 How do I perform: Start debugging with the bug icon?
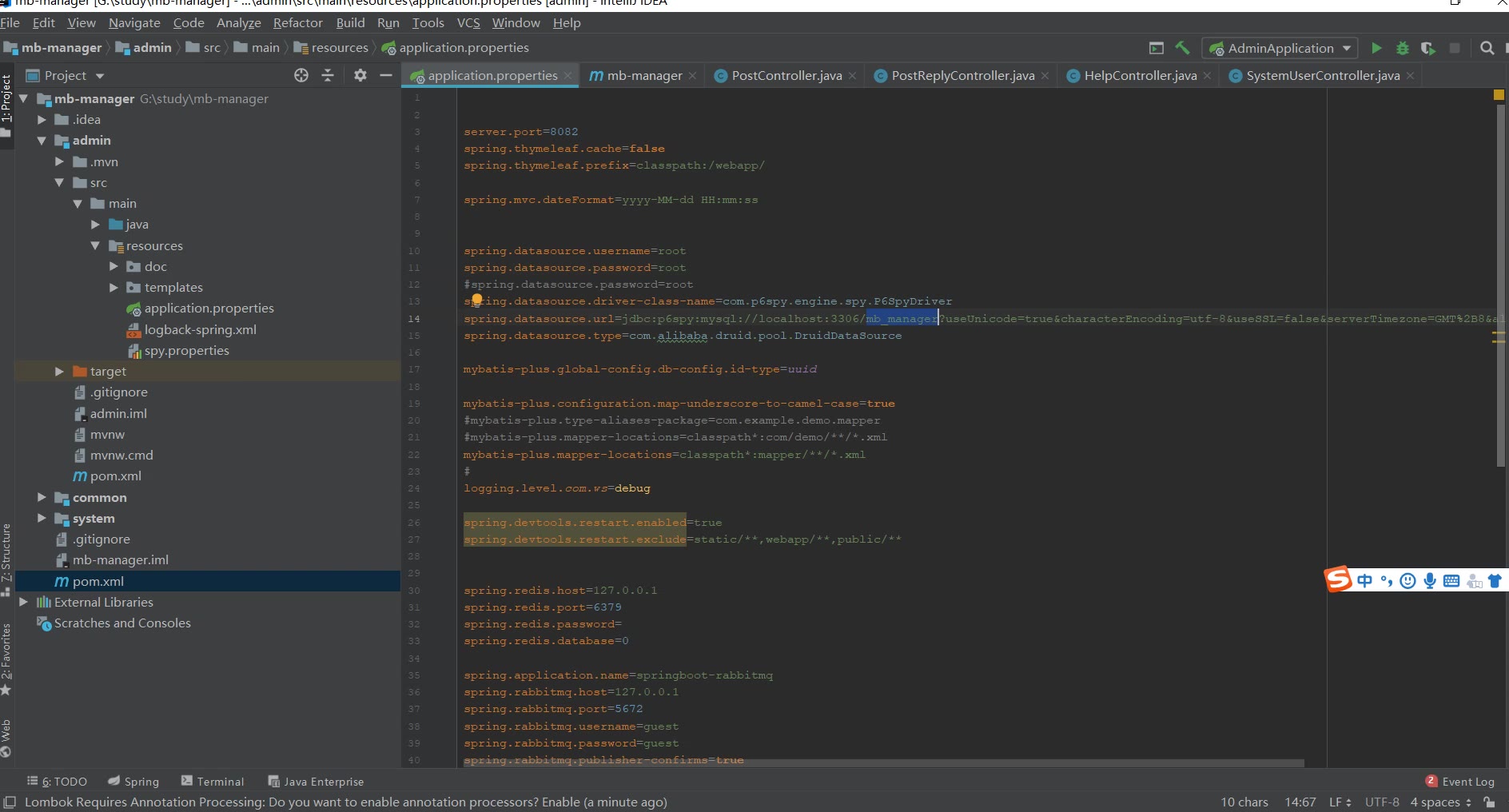[x=1402, y=48]
